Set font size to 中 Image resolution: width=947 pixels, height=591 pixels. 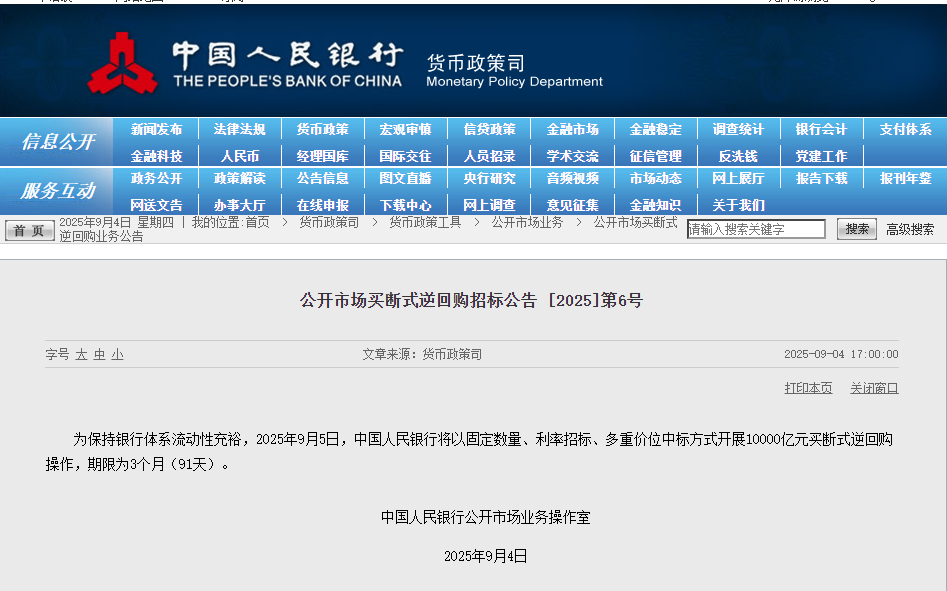point(100,354)
